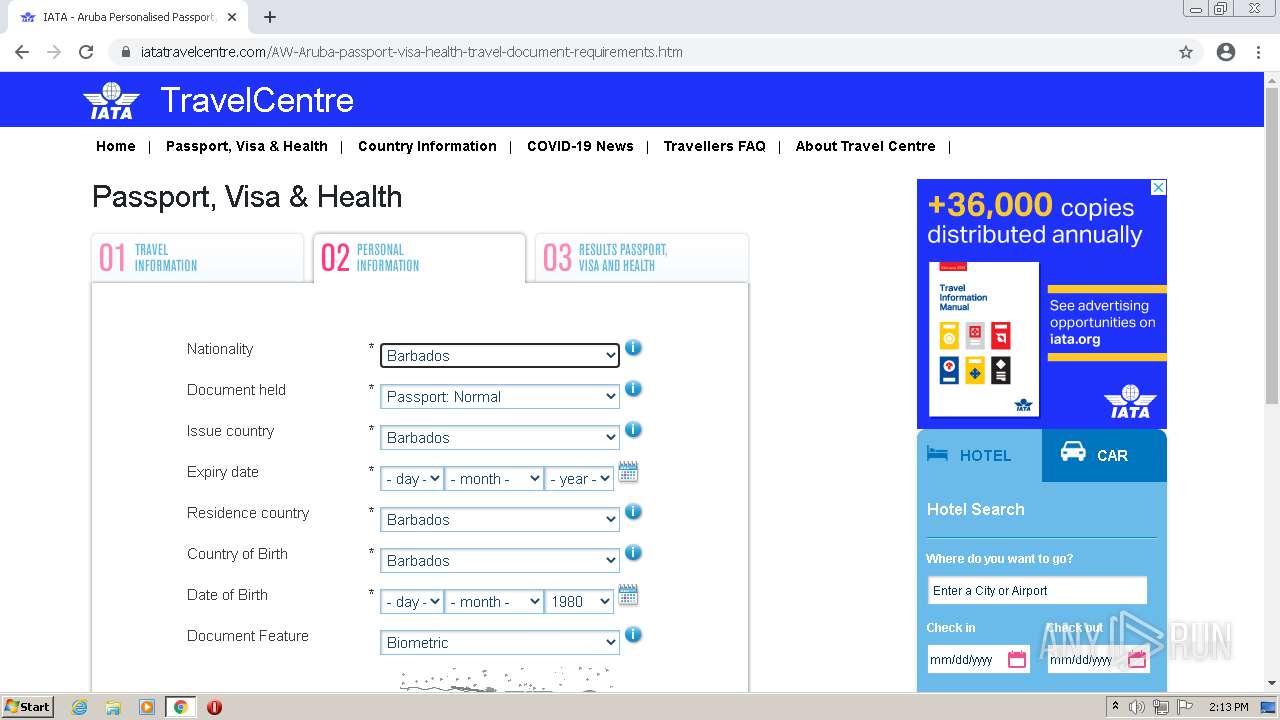Open the Expiry date month dropdown
The width and height of the screenshot is (1280, 720).
coord(494,479)
